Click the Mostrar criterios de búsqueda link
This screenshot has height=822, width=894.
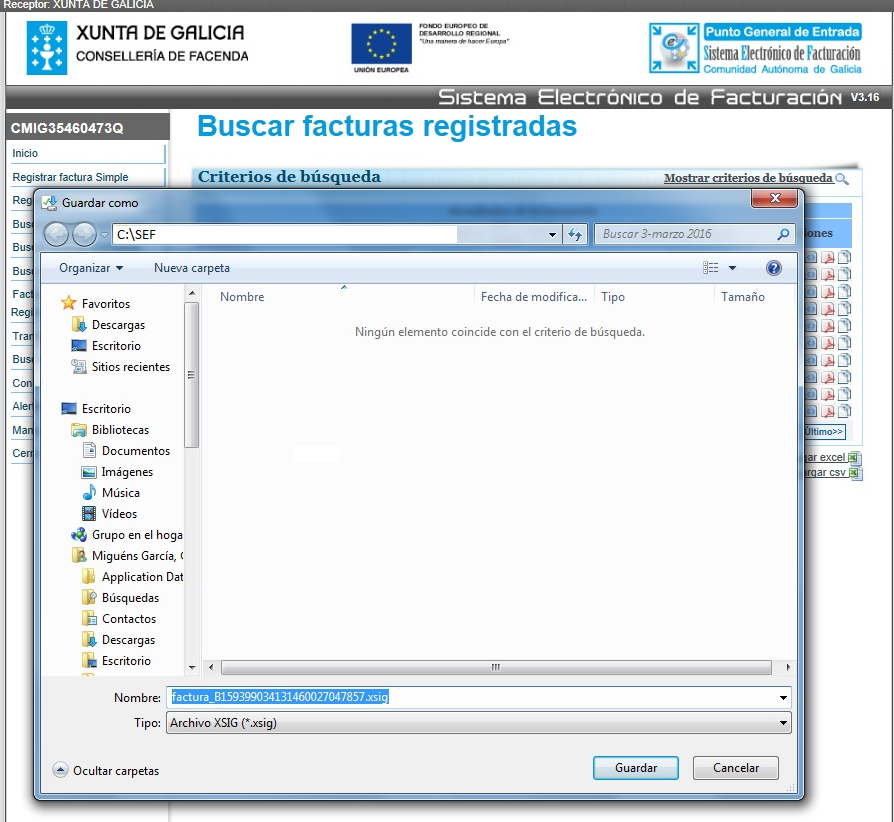tap(747, 178)
